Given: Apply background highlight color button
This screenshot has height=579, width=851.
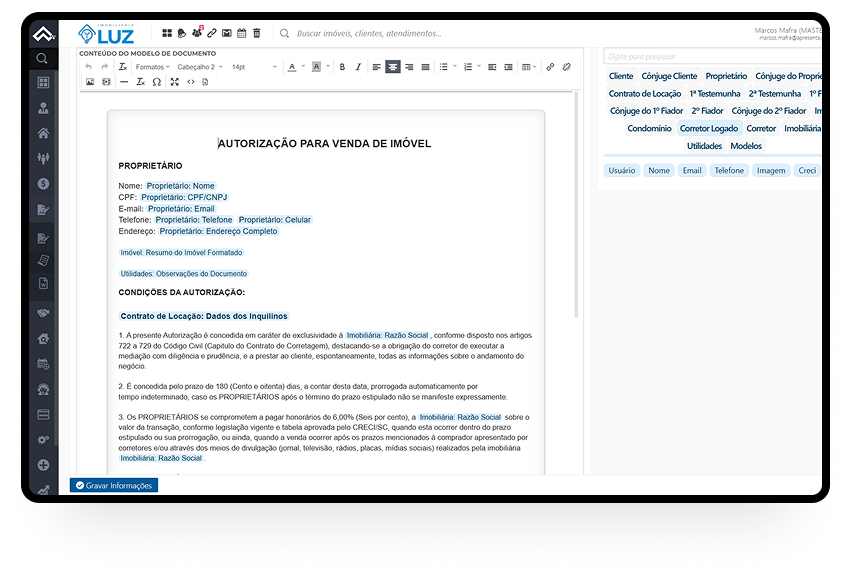Looking at the screenshot, I should coord(316,67).
